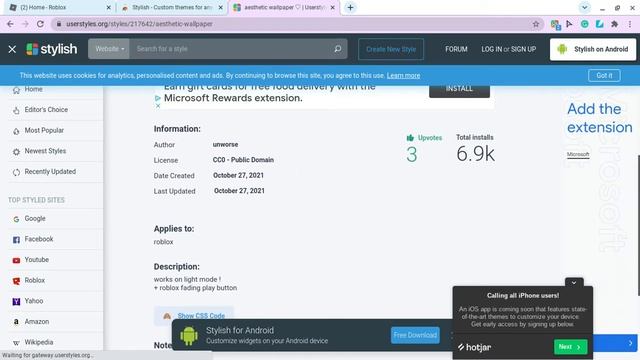This screenshot has height=360, width=640.
Task: Click Free Download for Stylish Android
Action: tap(415, 335)
